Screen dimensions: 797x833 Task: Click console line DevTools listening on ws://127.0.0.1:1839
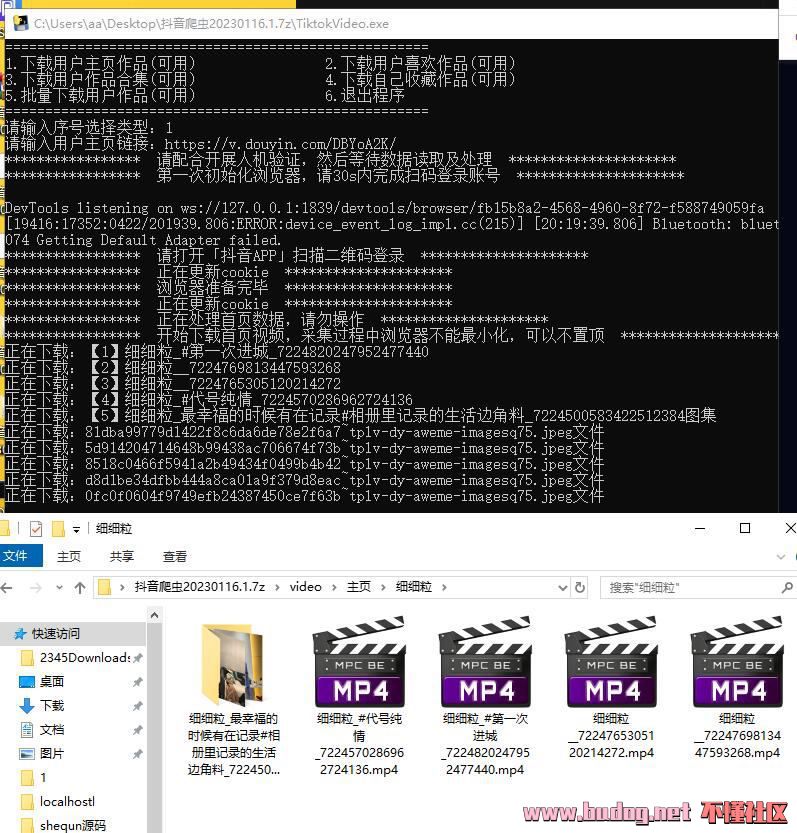coord(384,208)
